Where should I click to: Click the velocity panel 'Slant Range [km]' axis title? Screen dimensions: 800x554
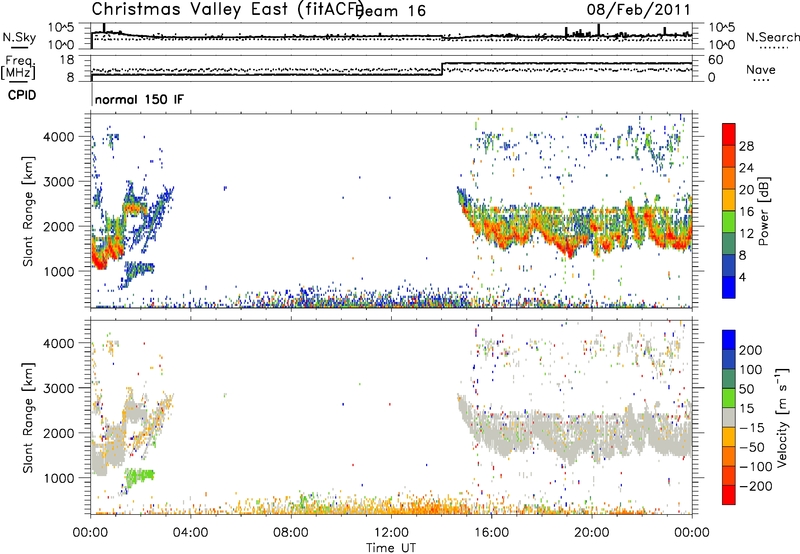pos(28,418)
